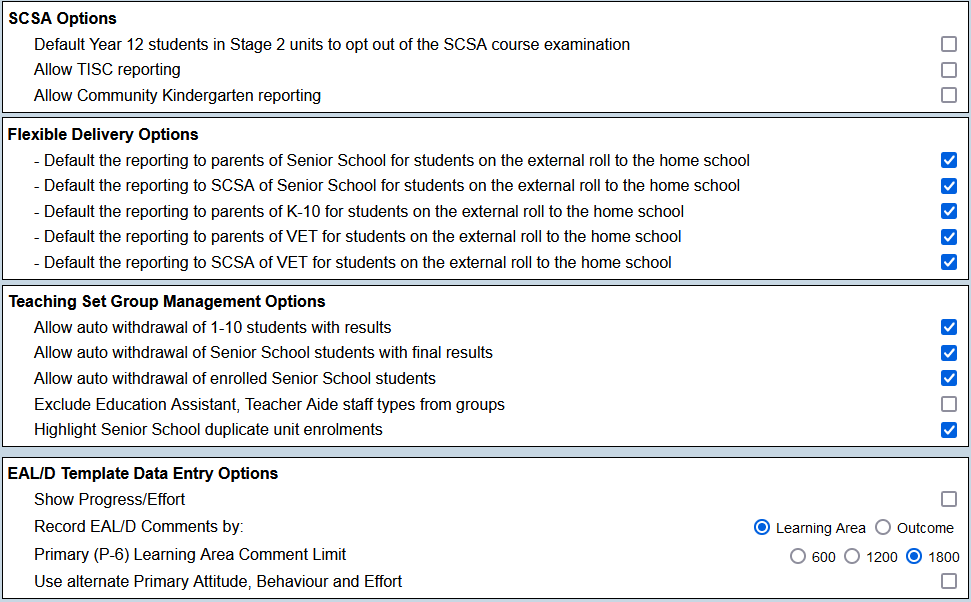The width and height of the screenshot is (971, 602).
Task: Check Use alternate Primary Attitude, Behaviour and Effort
Action: coord(949,581)
